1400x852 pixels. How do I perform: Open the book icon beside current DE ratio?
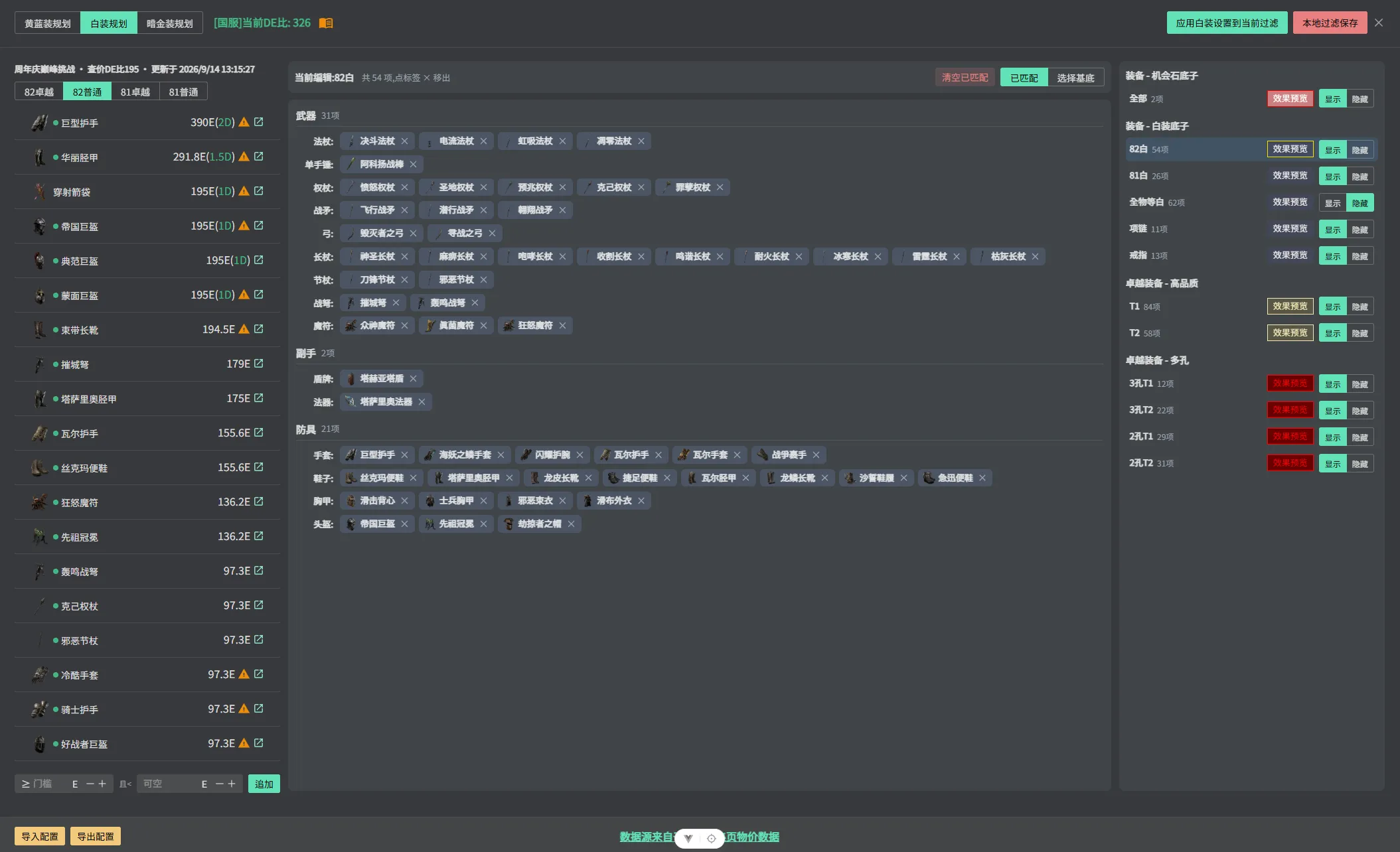pyautogui.click(x=326, y=23)
